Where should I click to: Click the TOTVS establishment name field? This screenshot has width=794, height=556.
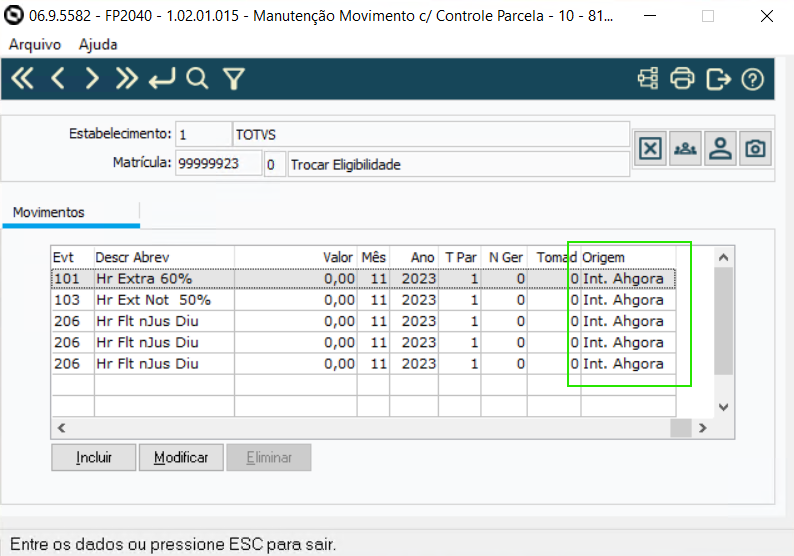click(431, 134)
